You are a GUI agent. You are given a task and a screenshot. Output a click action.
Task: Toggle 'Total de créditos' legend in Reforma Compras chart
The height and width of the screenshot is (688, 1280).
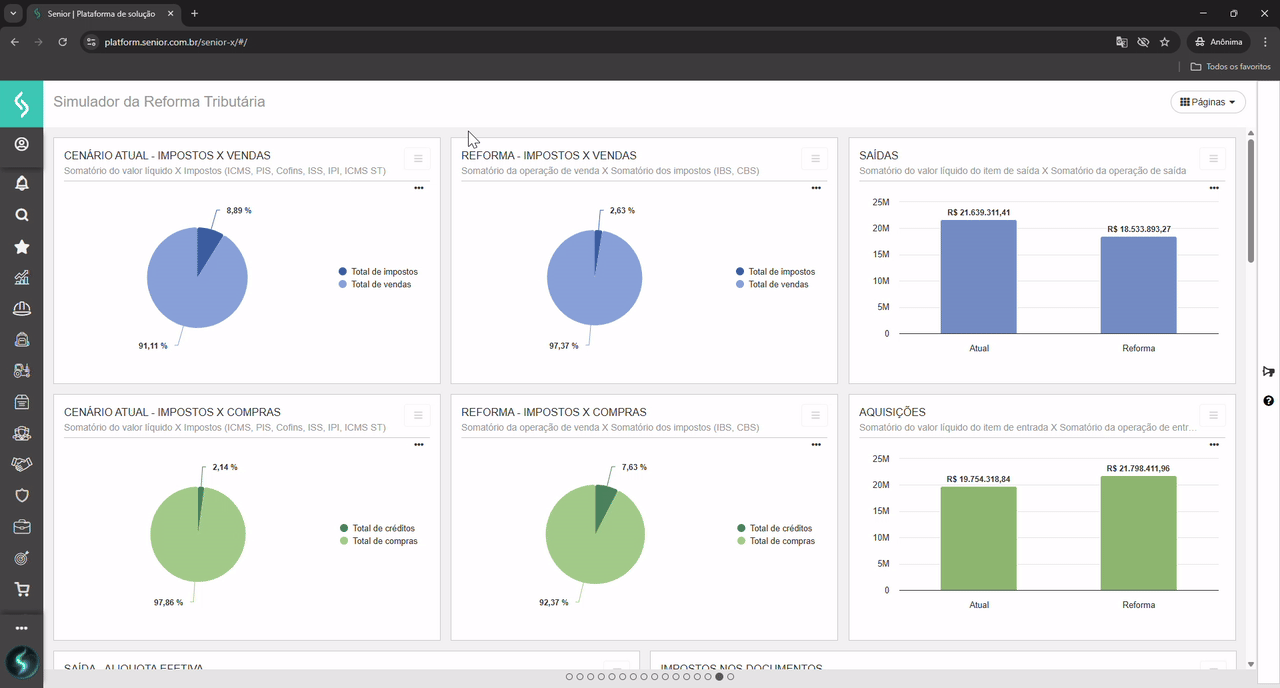pyautogui.click(x=780, y=528)
